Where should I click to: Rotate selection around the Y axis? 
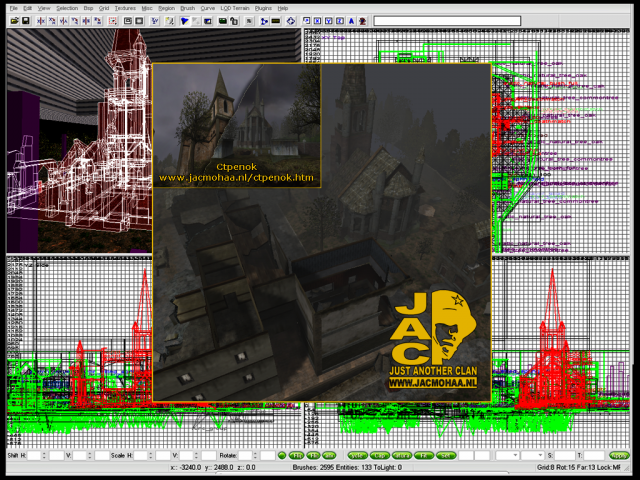(x=75, y=21)
